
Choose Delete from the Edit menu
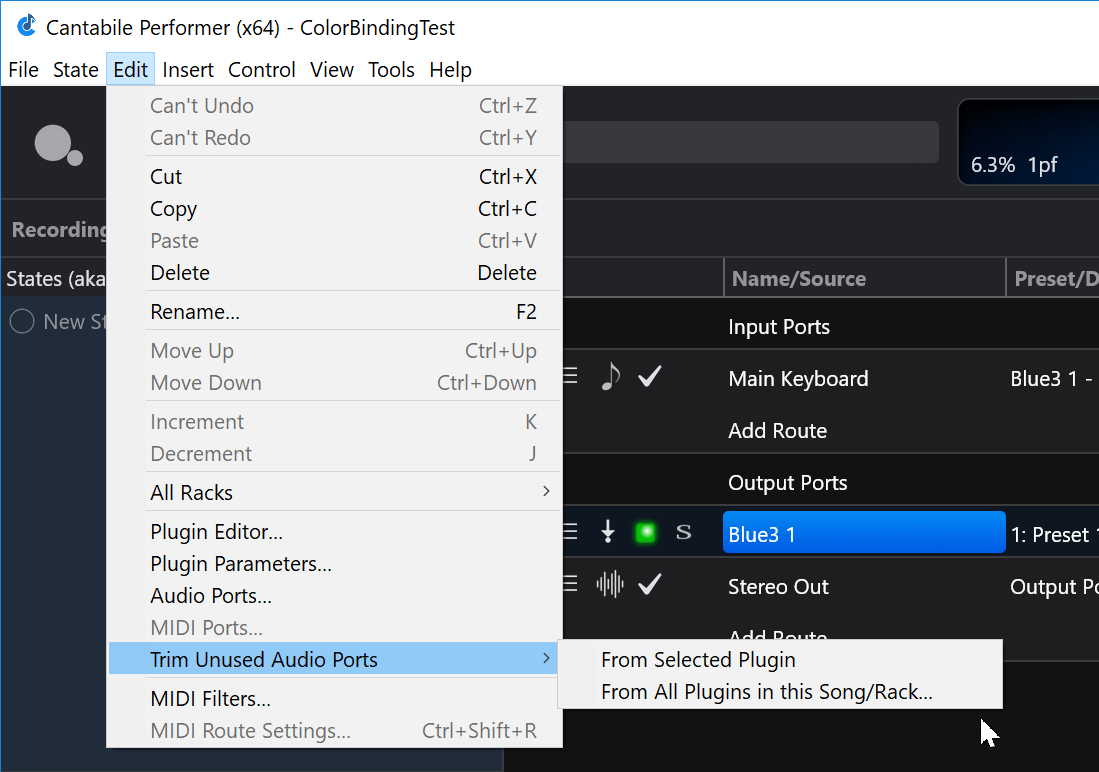point(335,273)
